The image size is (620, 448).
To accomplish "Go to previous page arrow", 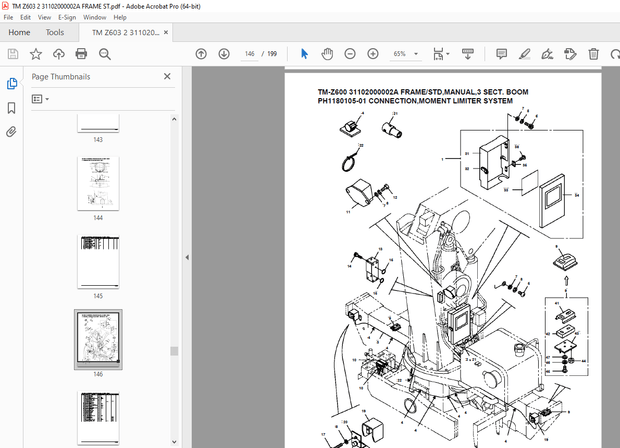I will pos(201,54).
